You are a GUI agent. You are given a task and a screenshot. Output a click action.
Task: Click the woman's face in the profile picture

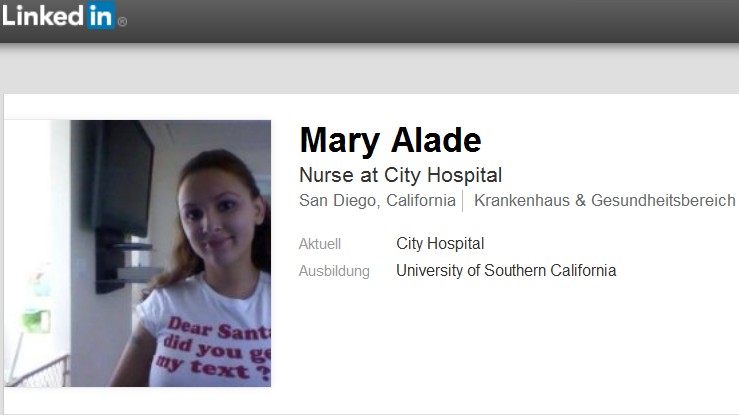pyautogui.click(x=219, y=214)
